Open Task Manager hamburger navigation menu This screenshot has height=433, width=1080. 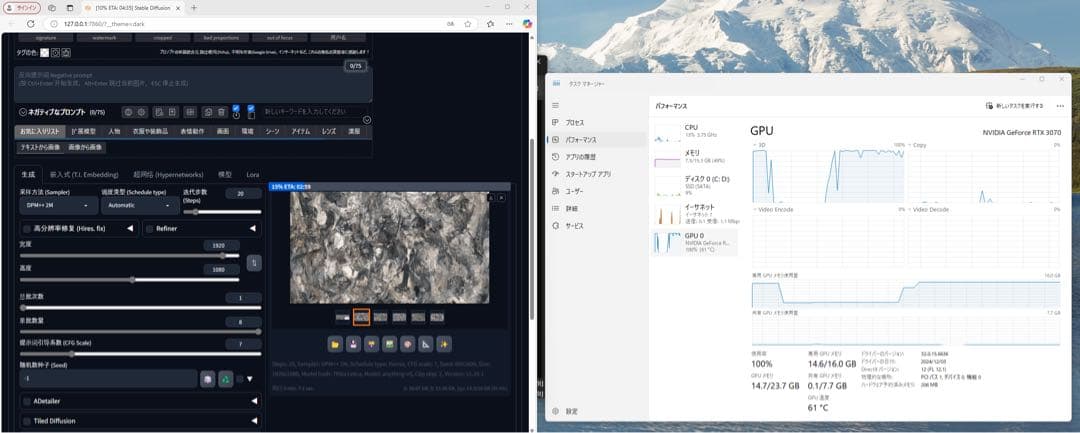coord(557,104)
